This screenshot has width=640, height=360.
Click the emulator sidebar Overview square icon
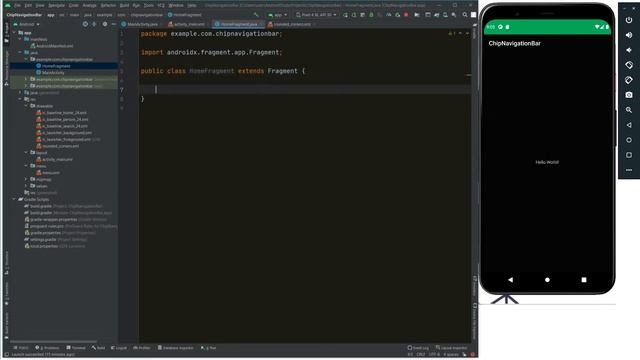click(x=629, y=155)
